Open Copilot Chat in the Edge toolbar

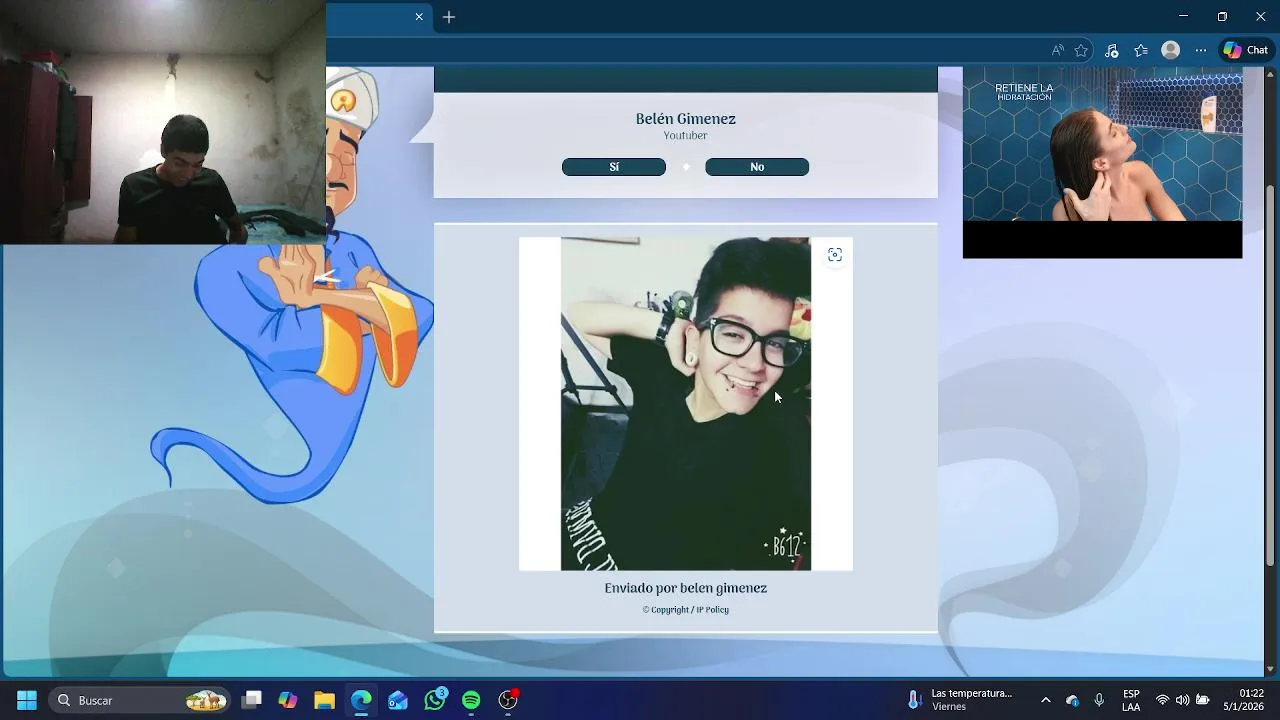[1246, 50]
